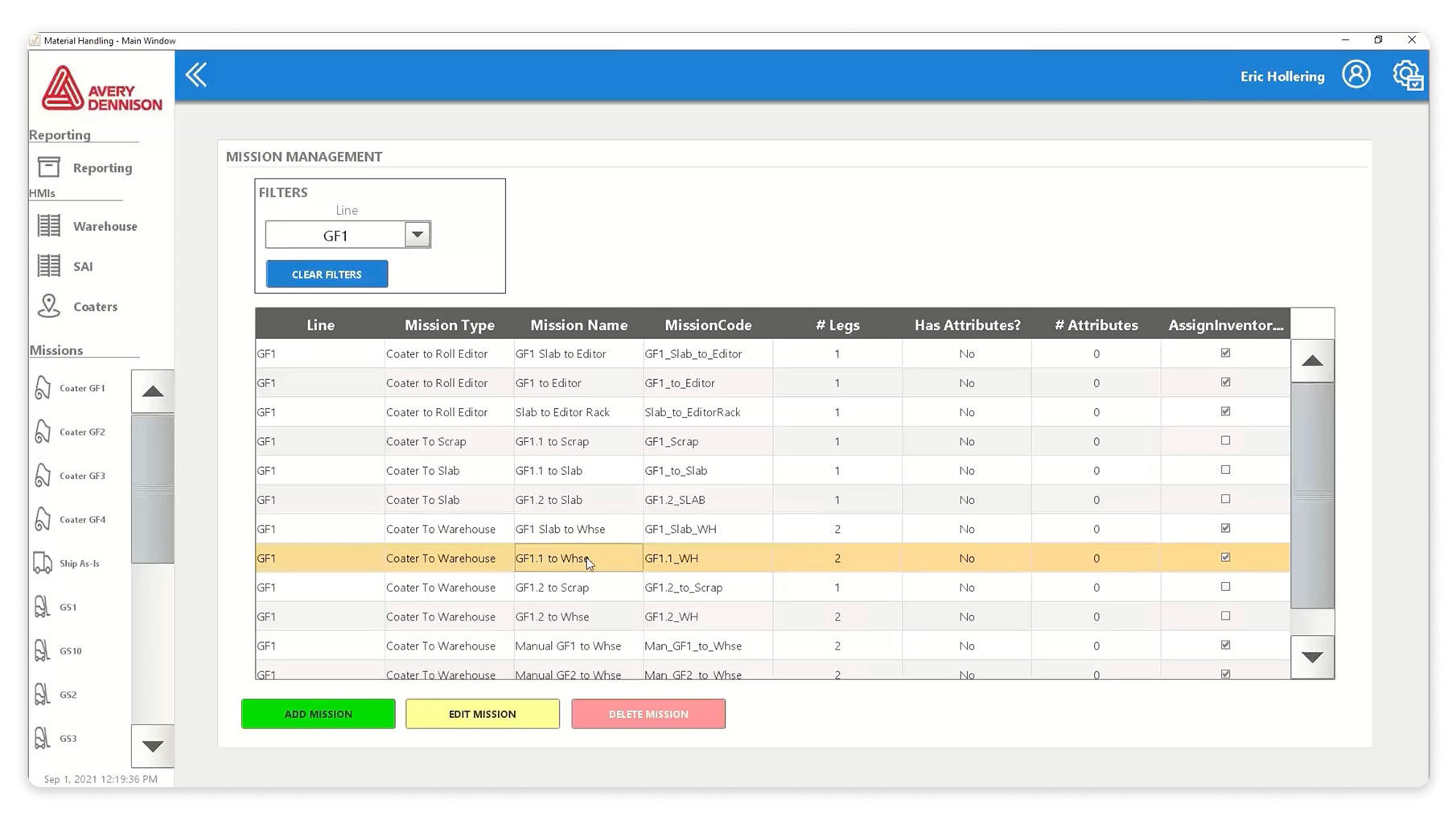Click the MissionCode column header
Screen dimensions: 1456x821
(x=708, y=325)
